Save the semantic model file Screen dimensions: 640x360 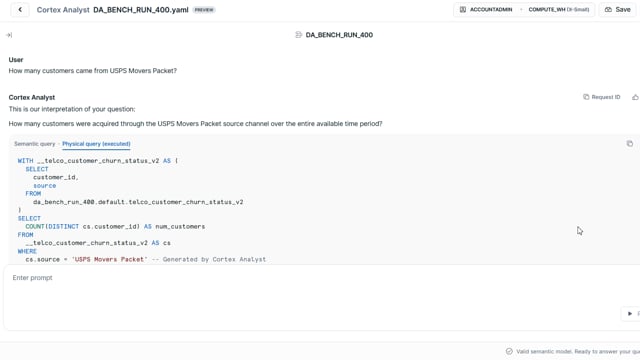[617, 10]
